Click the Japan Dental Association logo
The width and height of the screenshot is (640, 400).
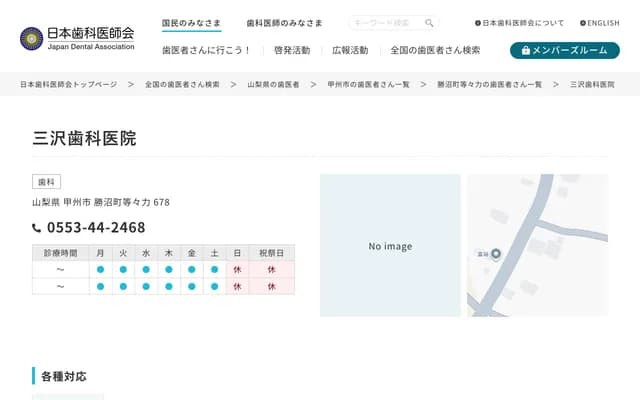(x=77, y=38)
